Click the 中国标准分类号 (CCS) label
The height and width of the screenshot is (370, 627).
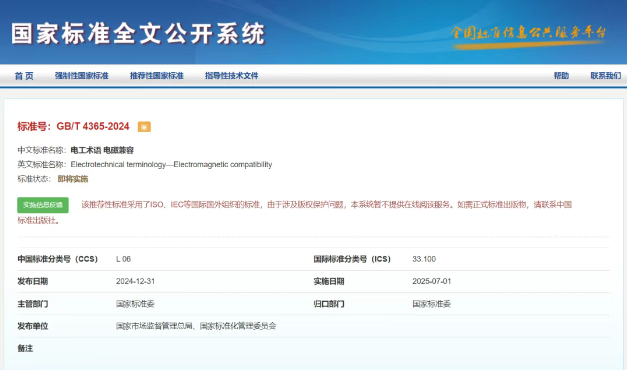pyautogui.click(x=58, y=259)
